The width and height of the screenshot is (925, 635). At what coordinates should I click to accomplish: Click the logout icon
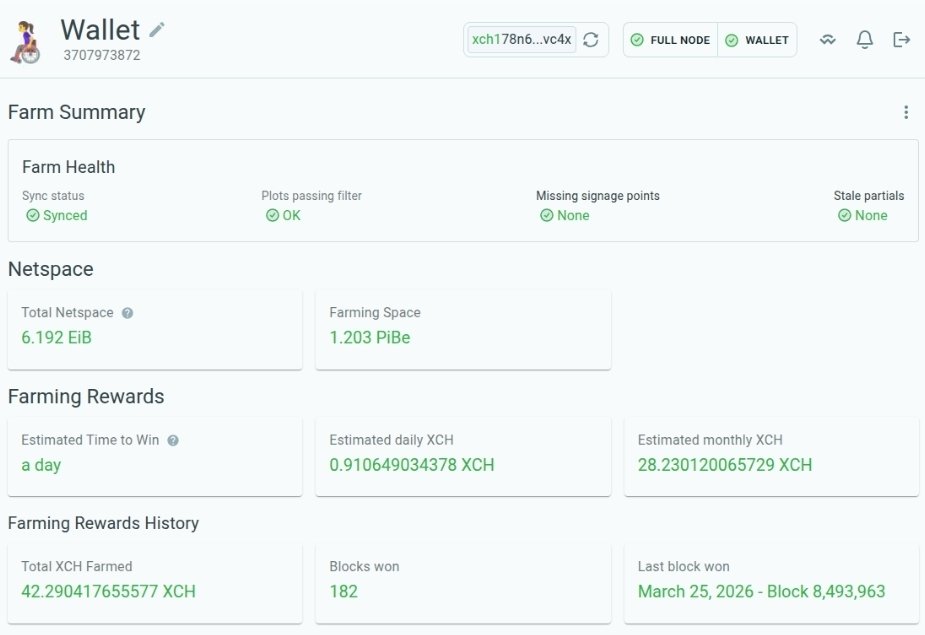point(901,40)
